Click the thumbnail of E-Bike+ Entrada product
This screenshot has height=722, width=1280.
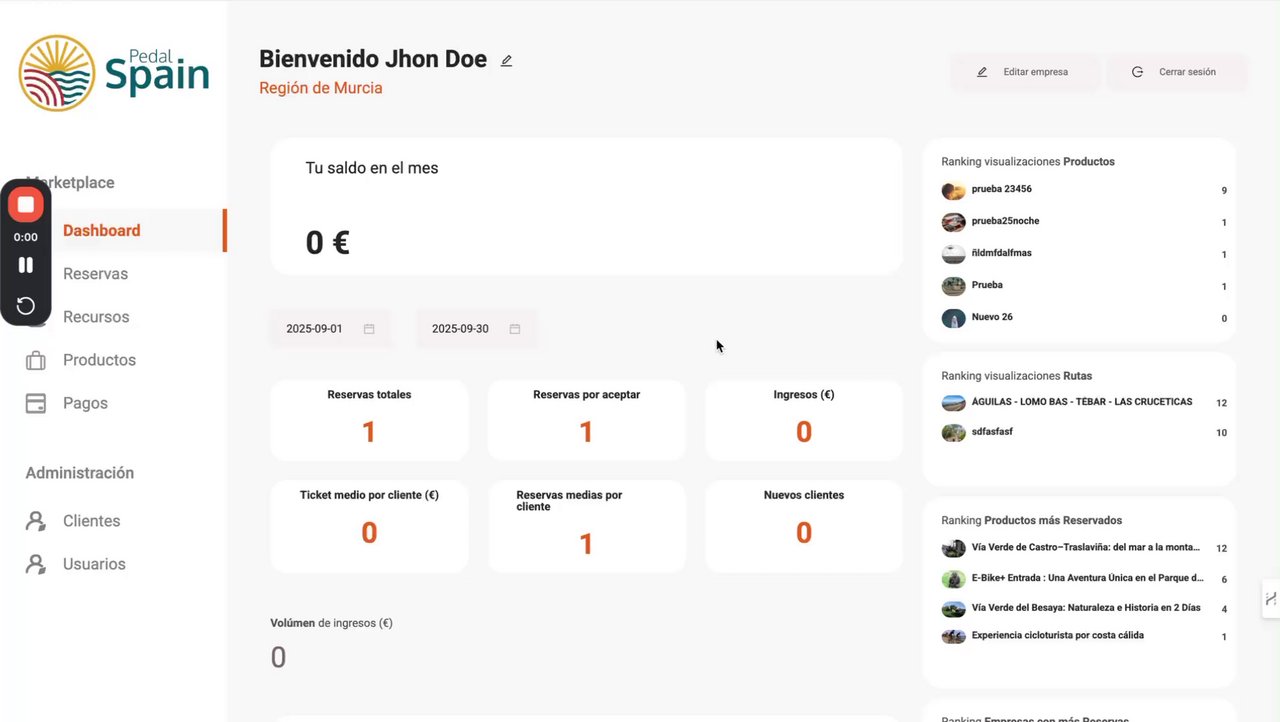pos(954,579)
